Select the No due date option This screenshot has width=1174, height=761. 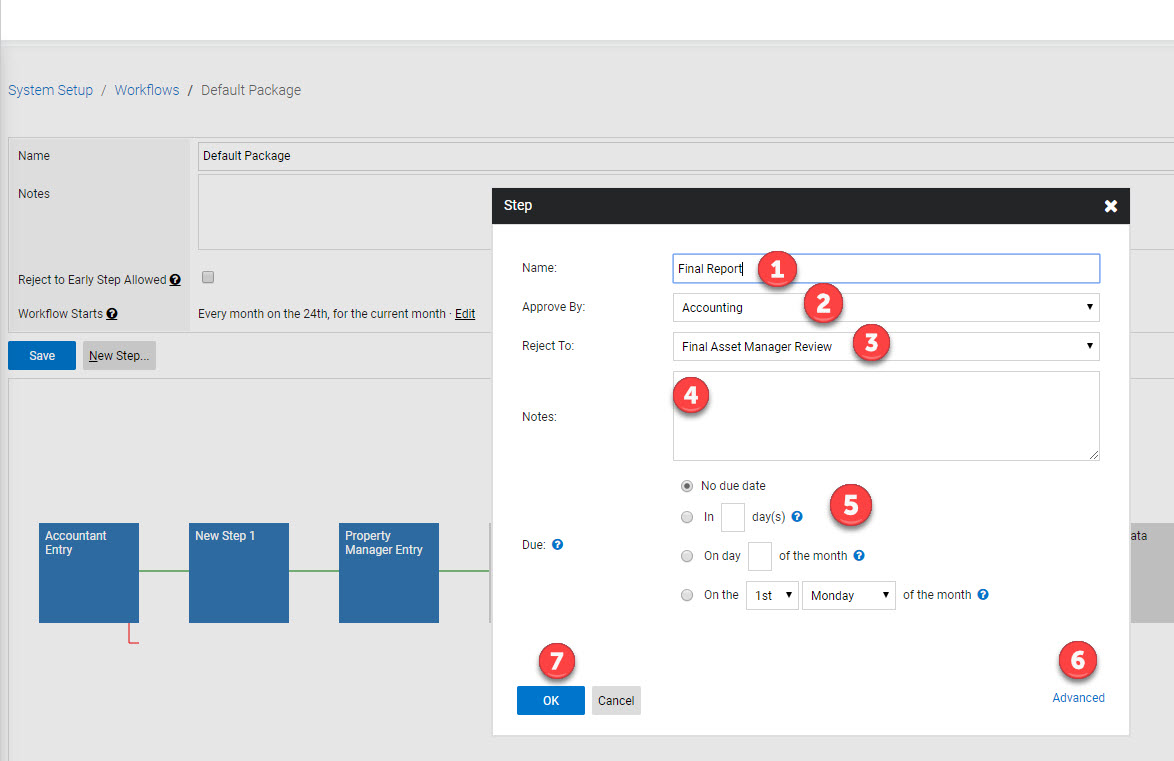687,485
